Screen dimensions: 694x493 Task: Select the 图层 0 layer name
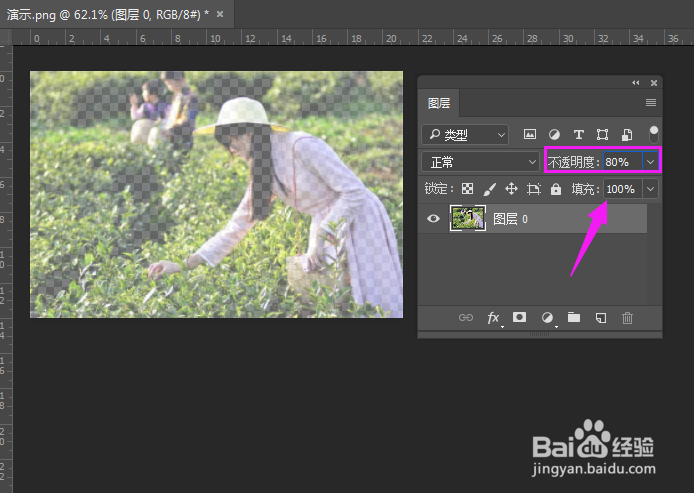(510, 219)
